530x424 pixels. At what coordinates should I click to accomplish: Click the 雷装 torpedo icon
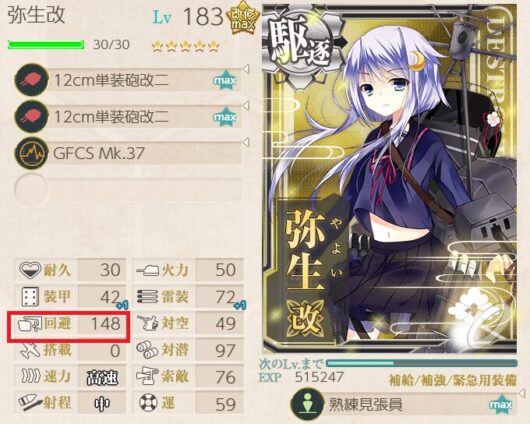tap(147, 297)
